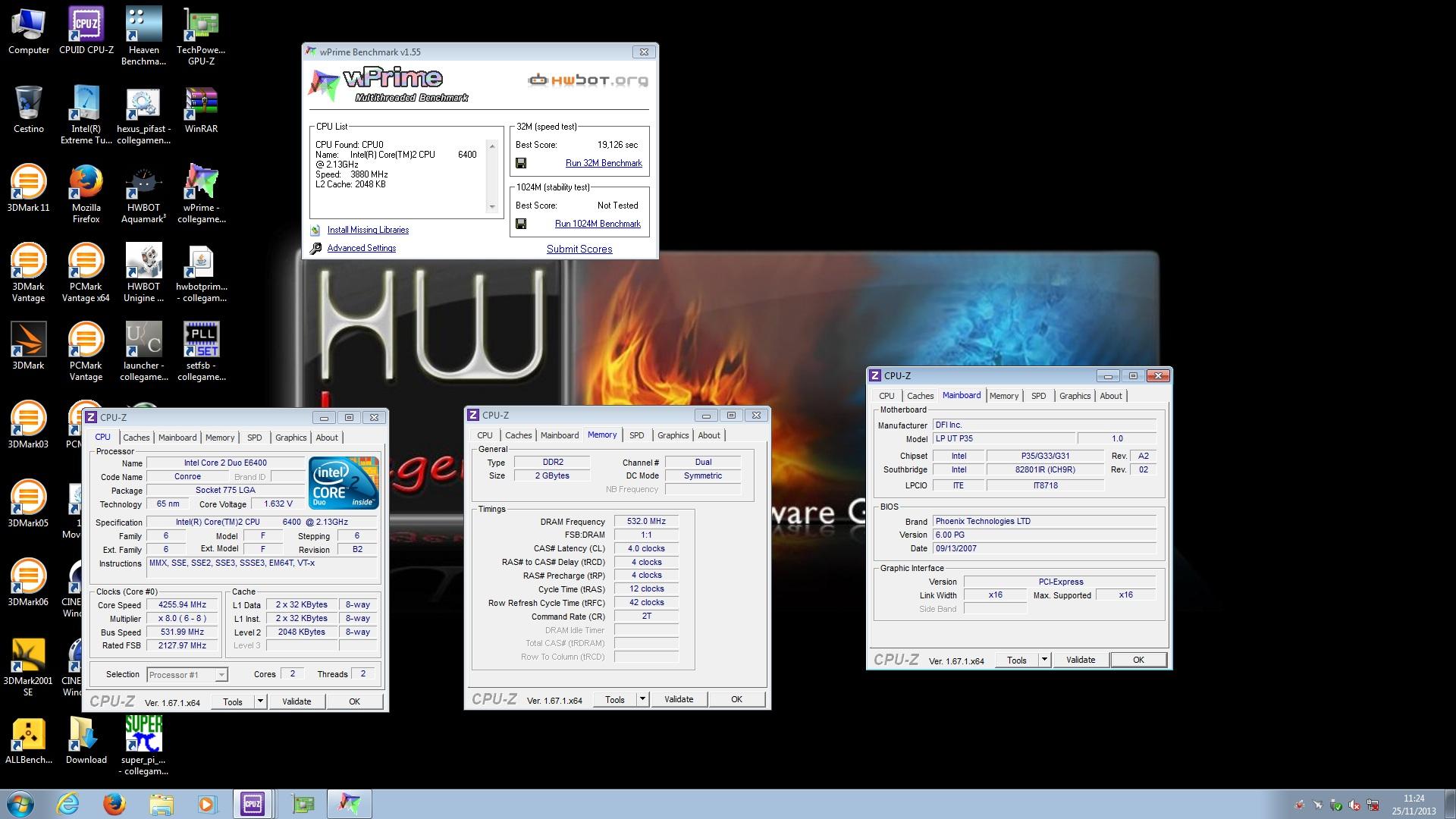Open the CPUID CPU-Z desktop shortcut
Screen dimensions: 1456x819
click(86, 30)
